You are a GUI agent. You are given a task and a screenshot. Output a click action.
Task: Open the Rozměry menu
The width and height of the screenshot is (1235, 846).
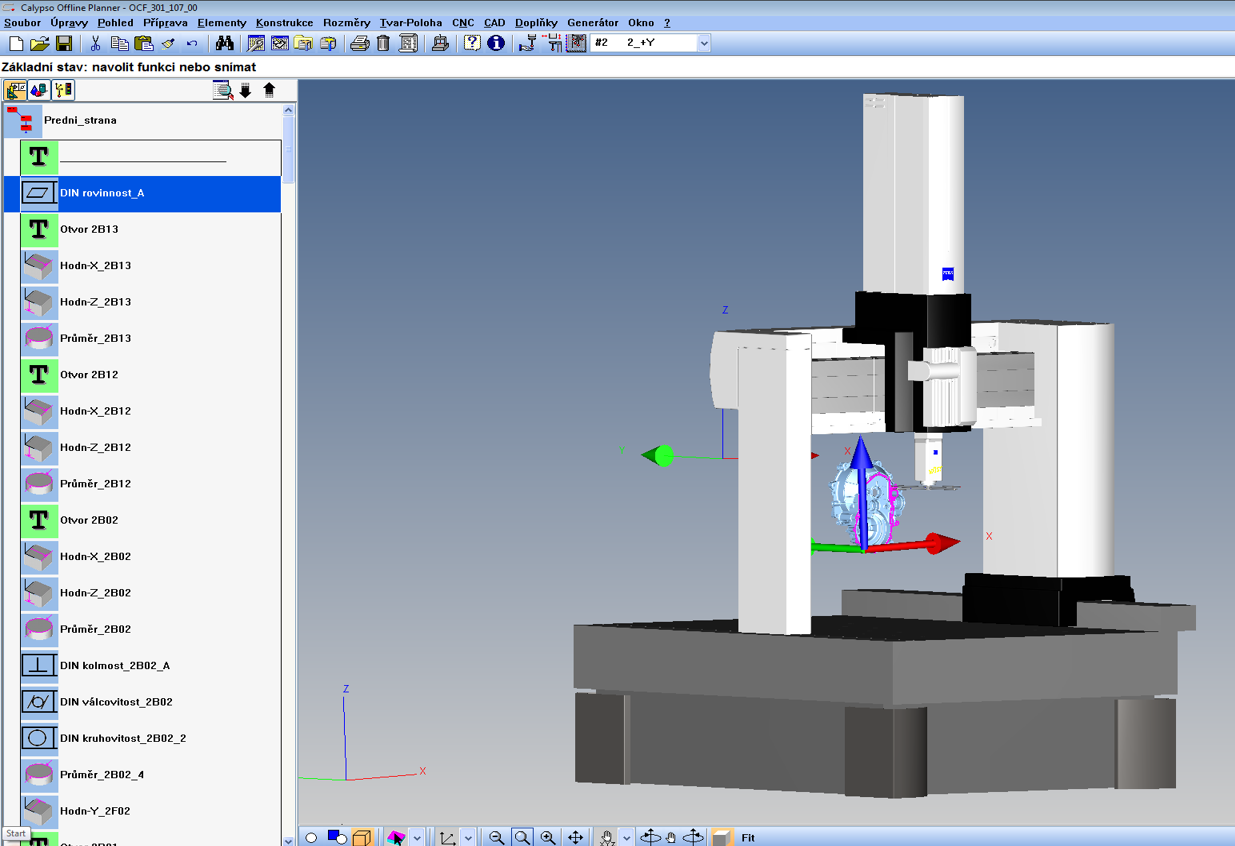(346, 22)
